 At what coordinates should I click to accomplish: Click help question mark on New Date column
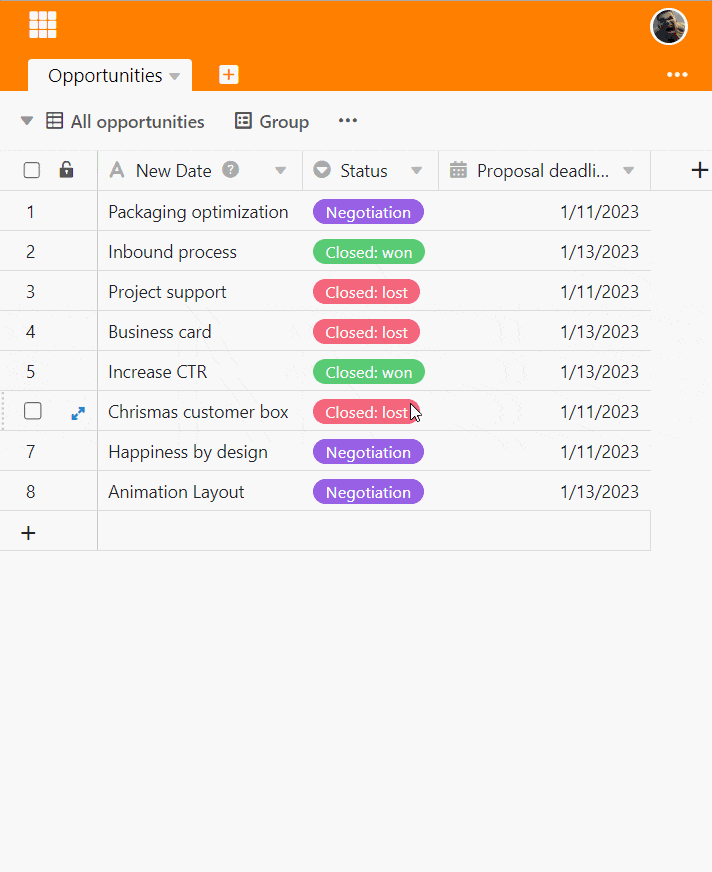point(231,170)
